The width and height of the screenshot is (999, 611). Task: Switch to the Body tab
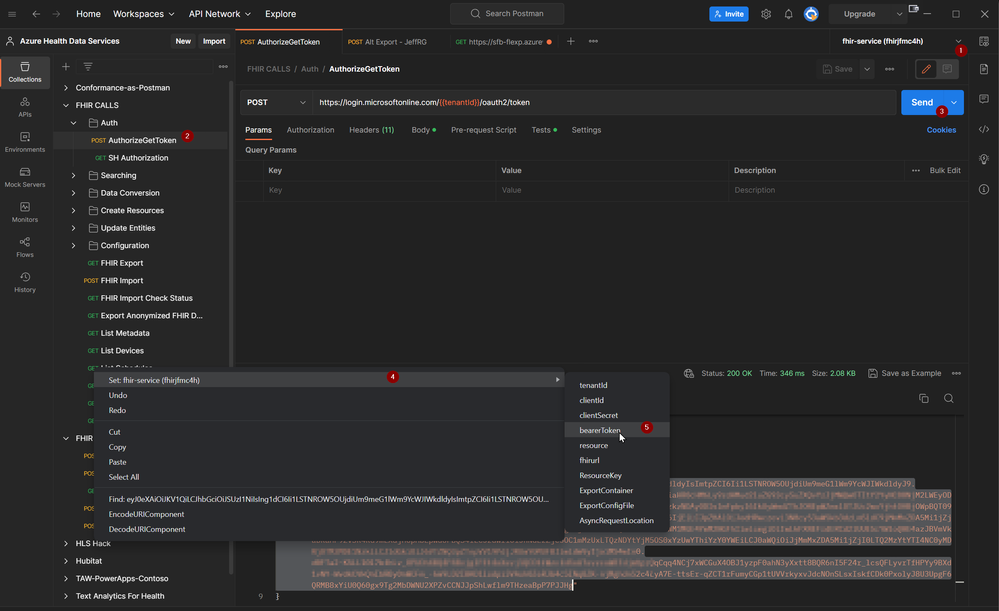(x=424, y=130)
